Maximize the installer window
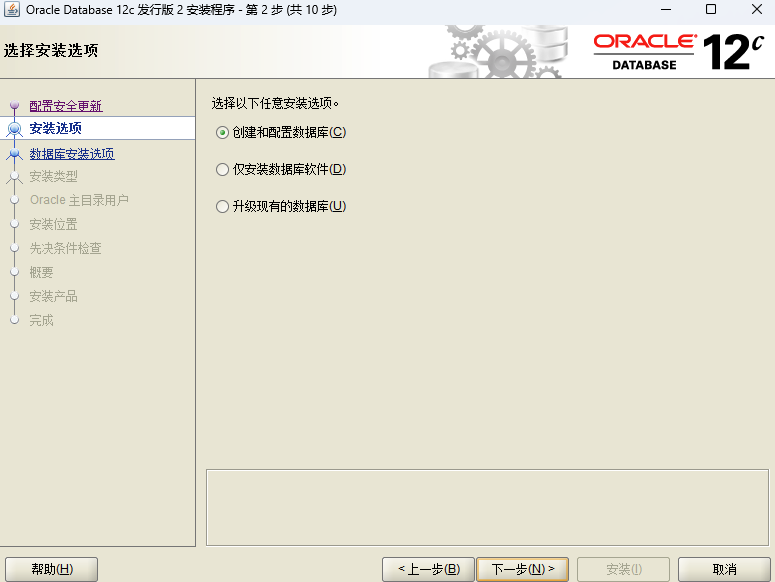 [x=711, y=9]
